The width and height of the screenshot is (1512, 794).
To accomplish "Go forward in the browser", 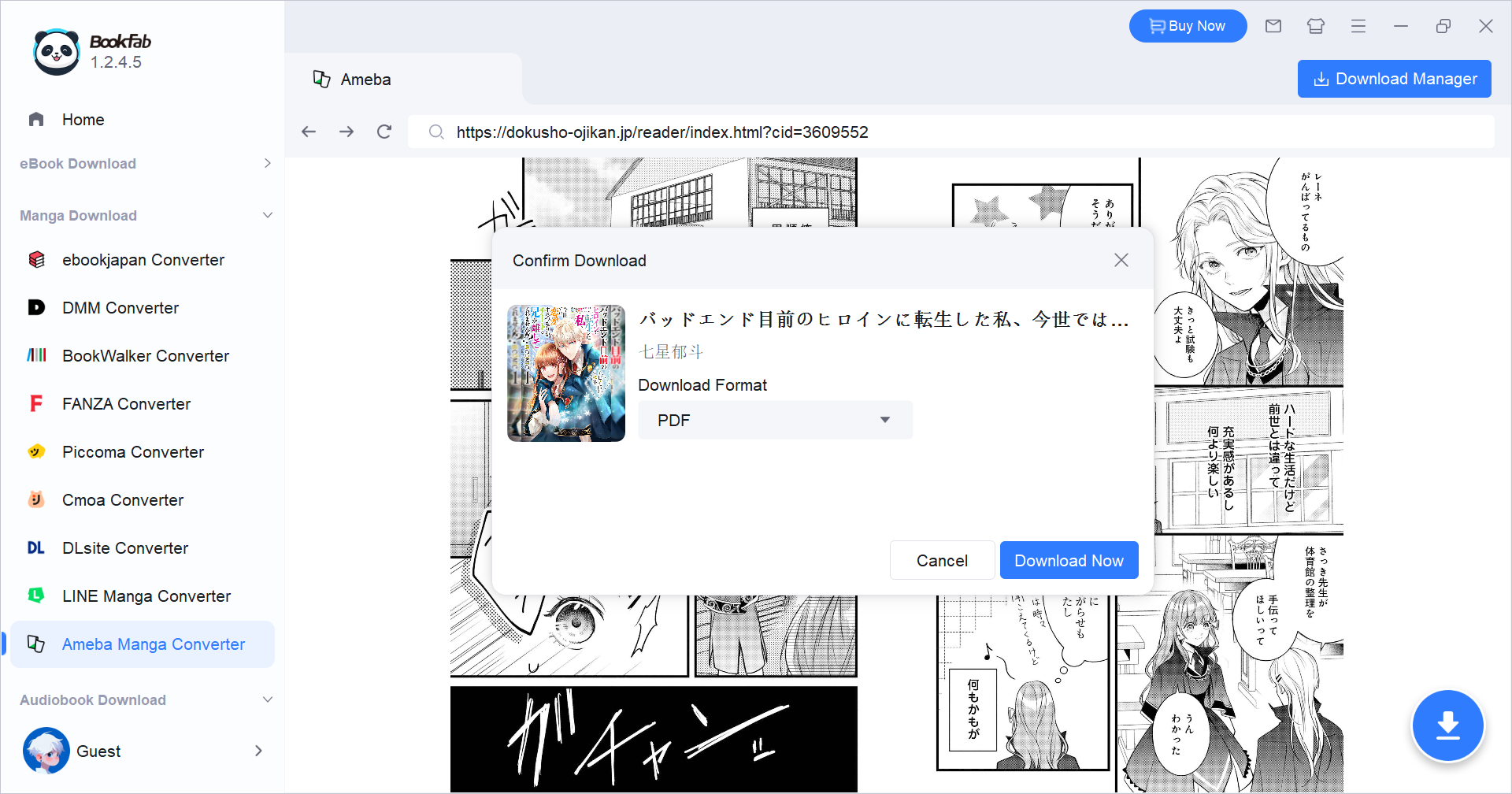I will 346,132.
